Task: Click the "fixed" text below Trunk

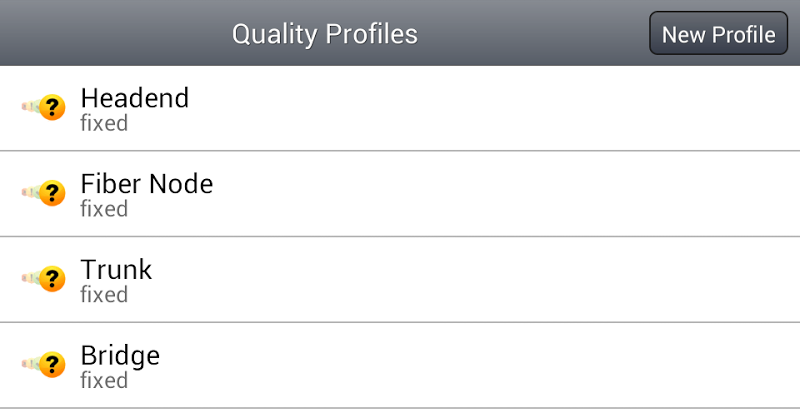Action: pos(104,296)
